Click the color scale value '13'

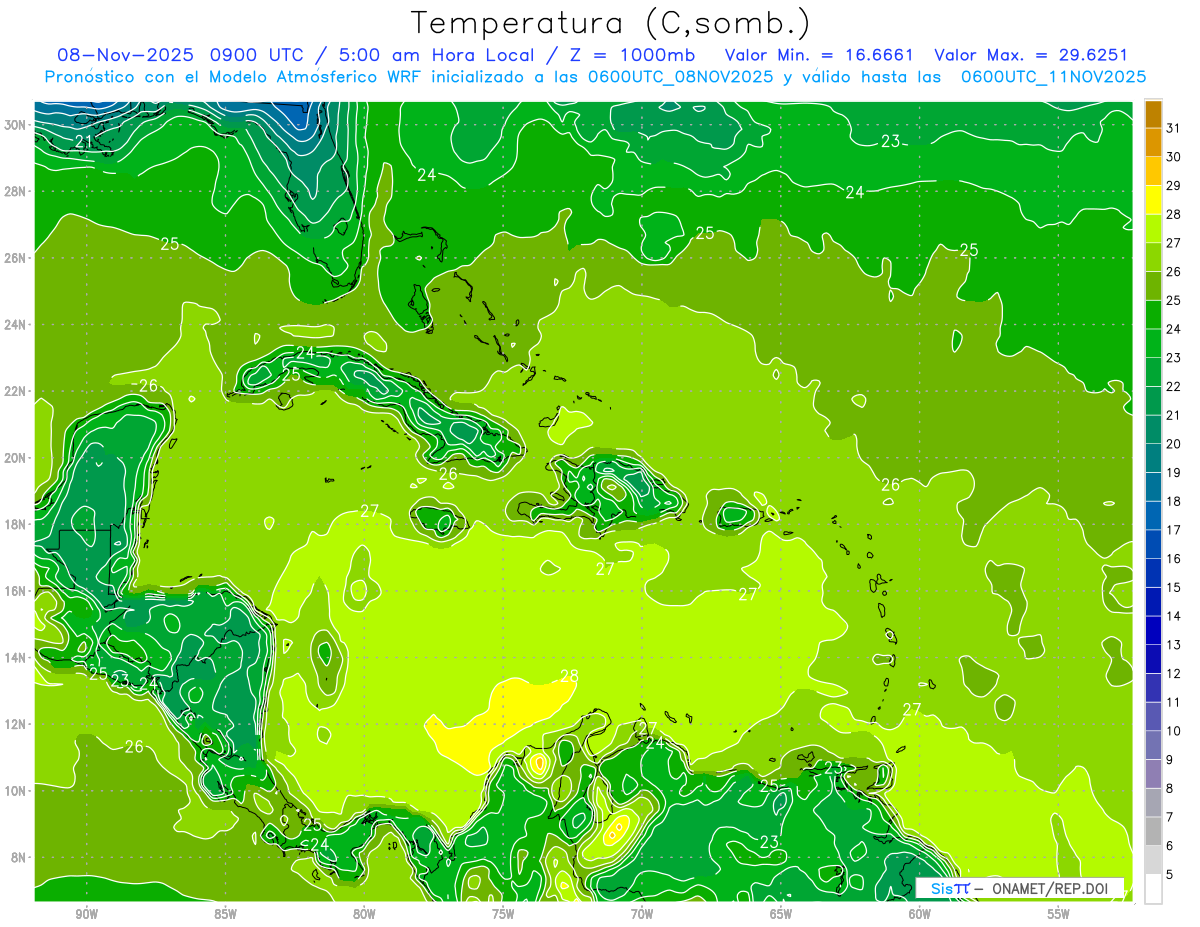pyautogui.click(x=1174, y=645)
